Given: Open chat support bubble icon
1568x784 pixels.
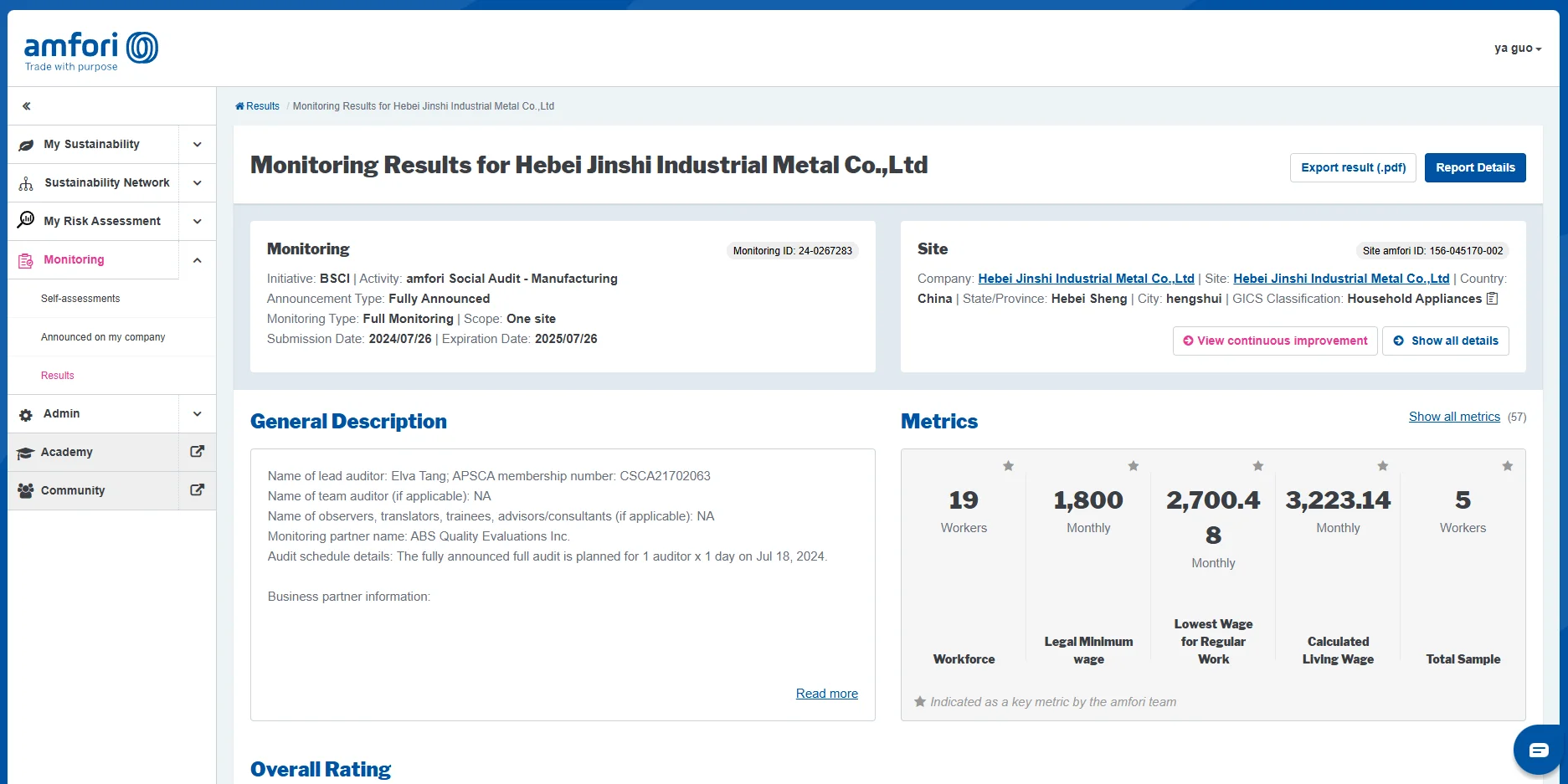Looking at the screenshot, I should click(1538, 750).
